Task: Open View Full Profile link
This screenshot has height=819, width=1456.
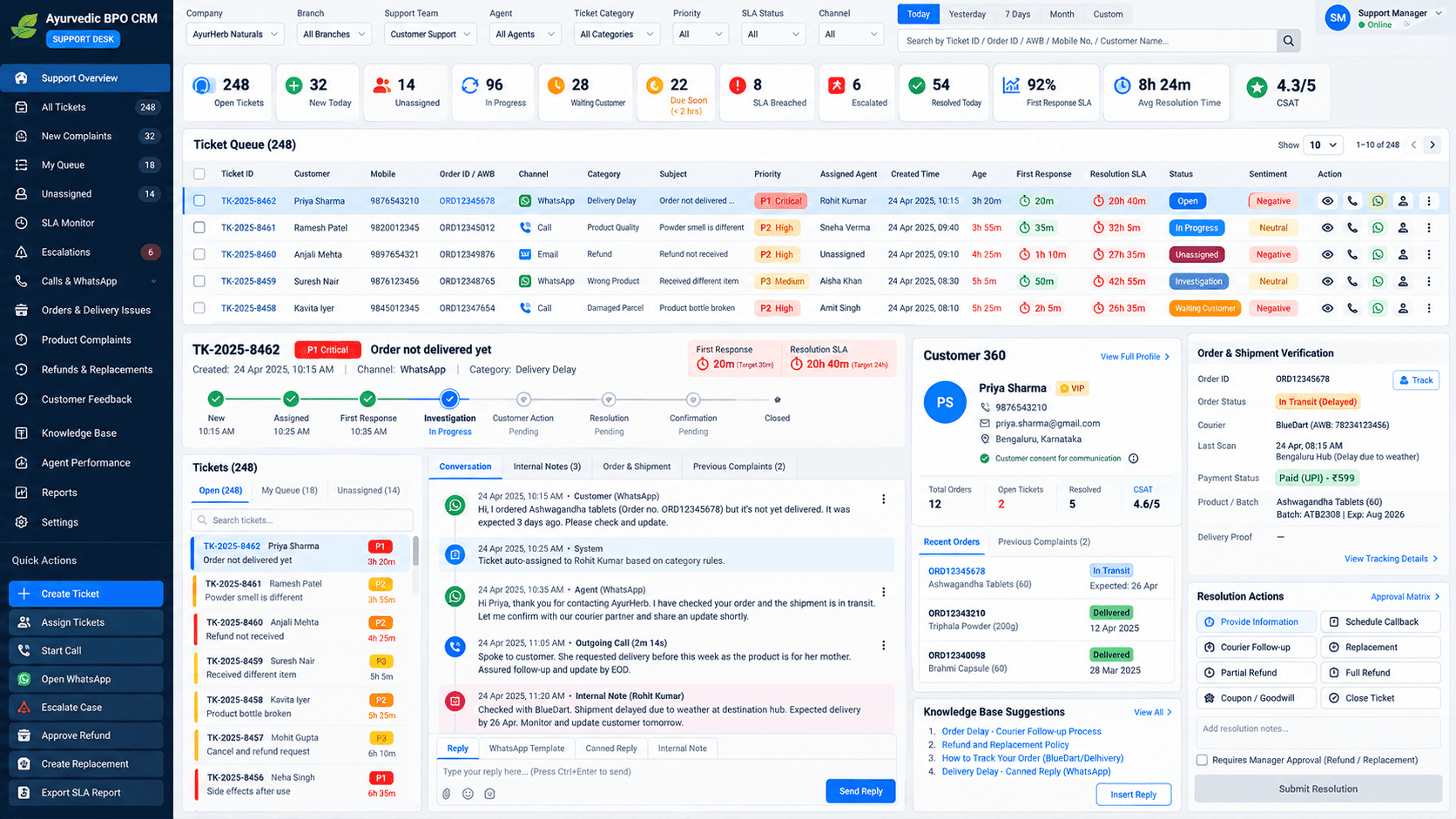Action: (x=1135, y=357)
